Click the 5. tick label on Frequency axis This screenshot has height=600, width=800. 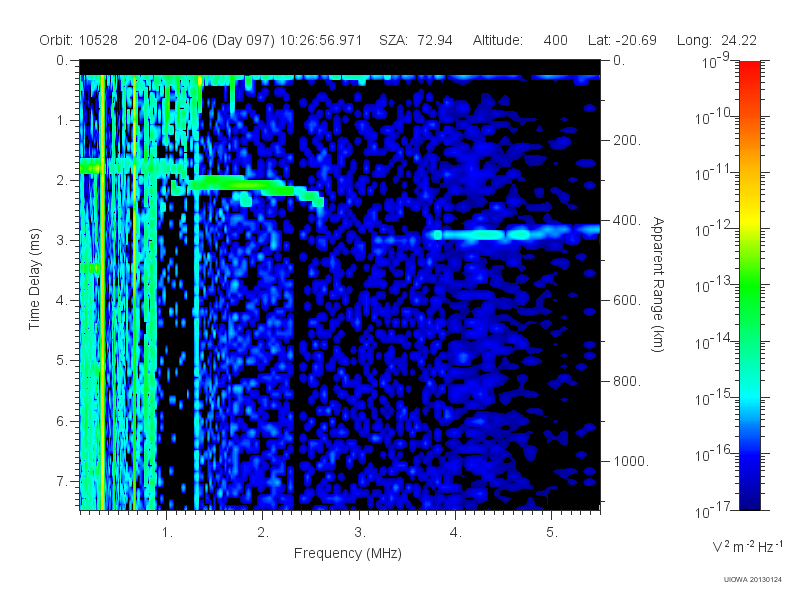pyautogui.click(x=552, y=533)
